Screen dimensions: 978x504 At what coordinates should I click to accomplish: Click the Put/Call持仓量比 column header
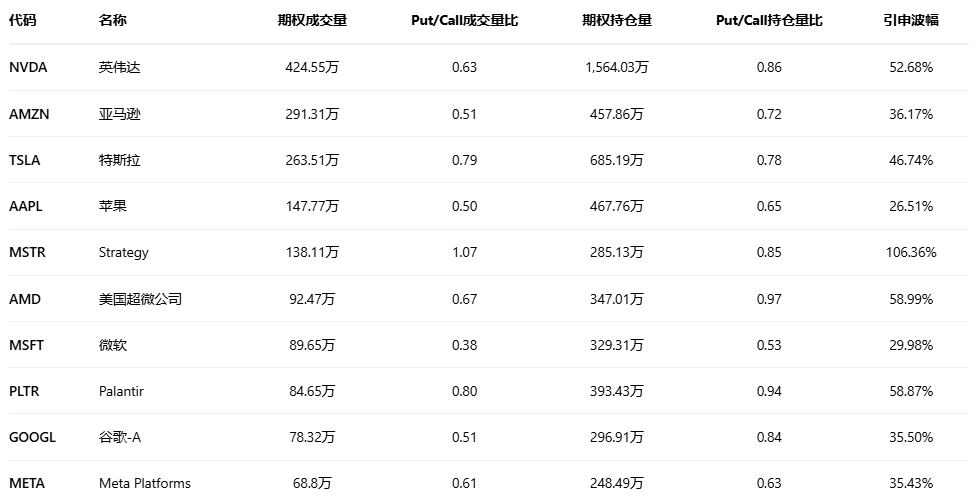tap(769, 21)
